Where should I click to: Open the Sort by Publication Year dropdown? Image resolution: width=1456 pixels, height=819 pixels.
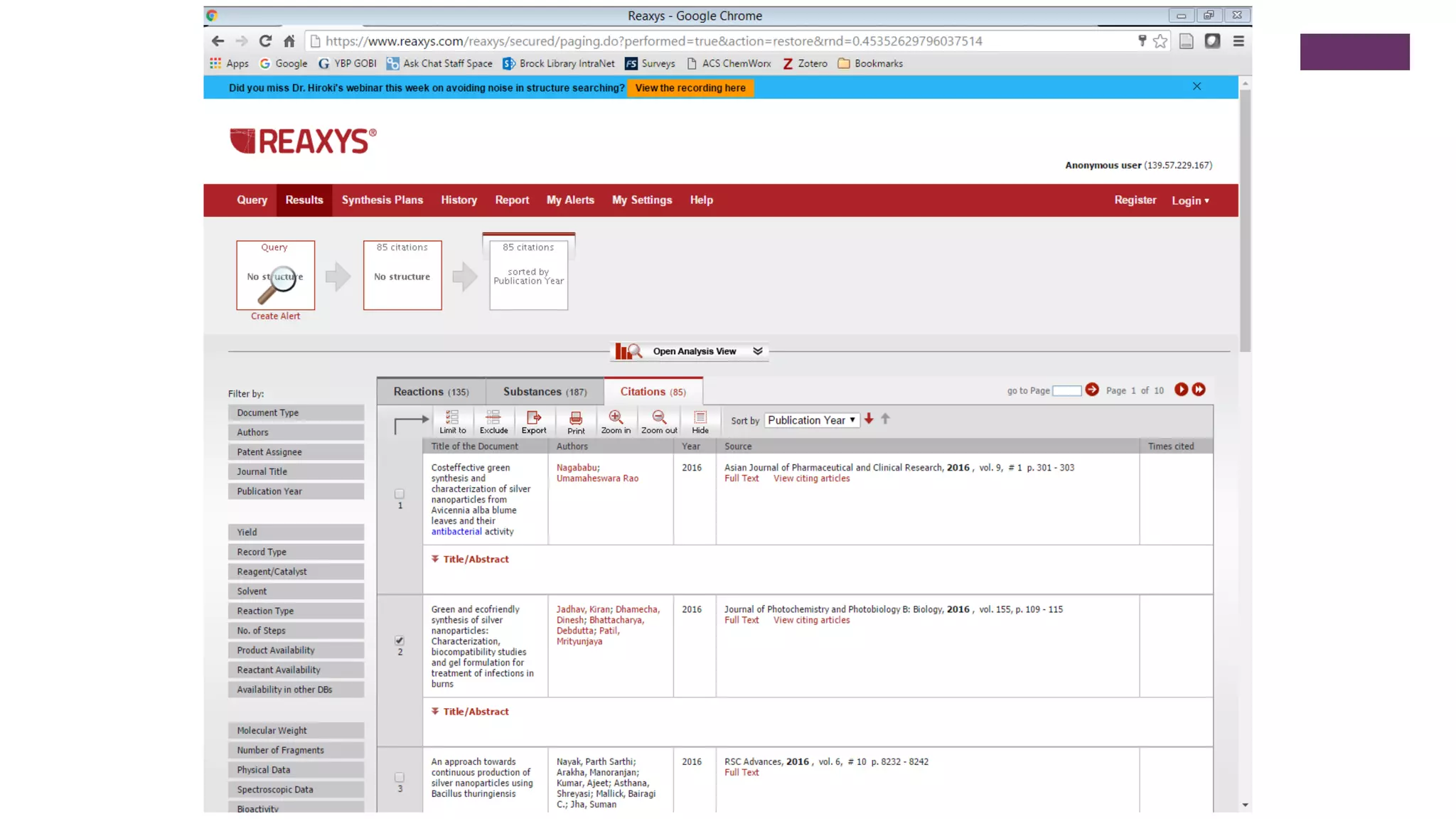coord(811,420)
